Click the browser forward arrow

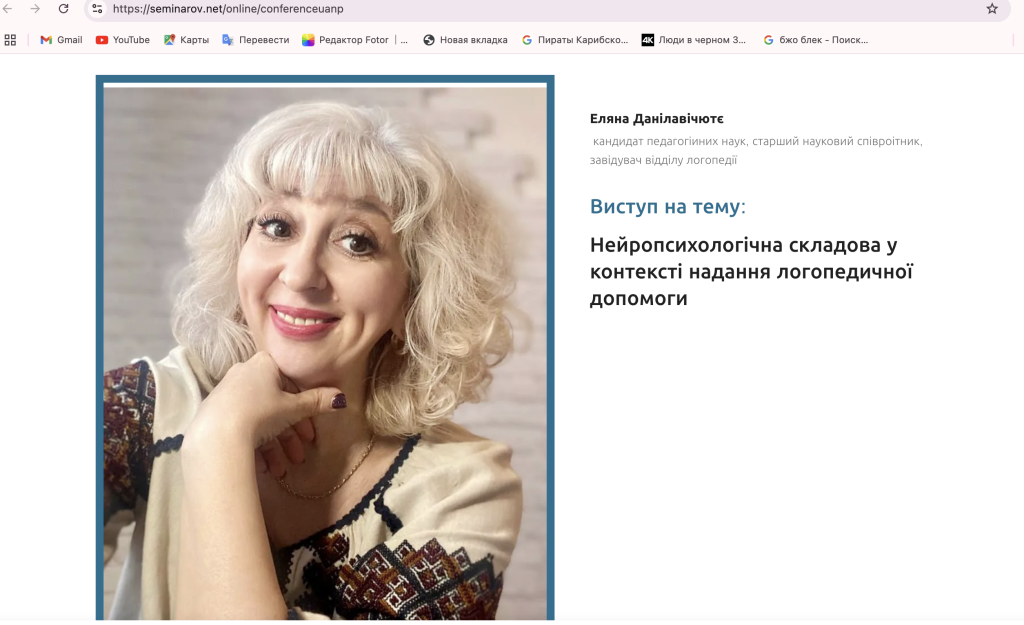click(x=35, y=8)
